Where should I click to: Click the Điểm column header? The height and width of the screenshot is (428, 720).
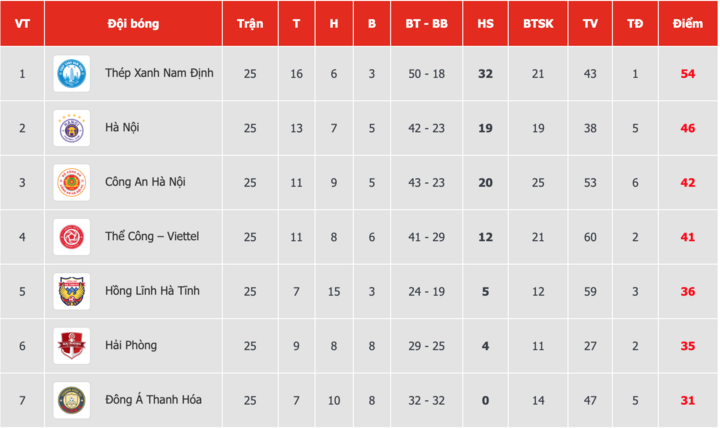click(688, 23)
